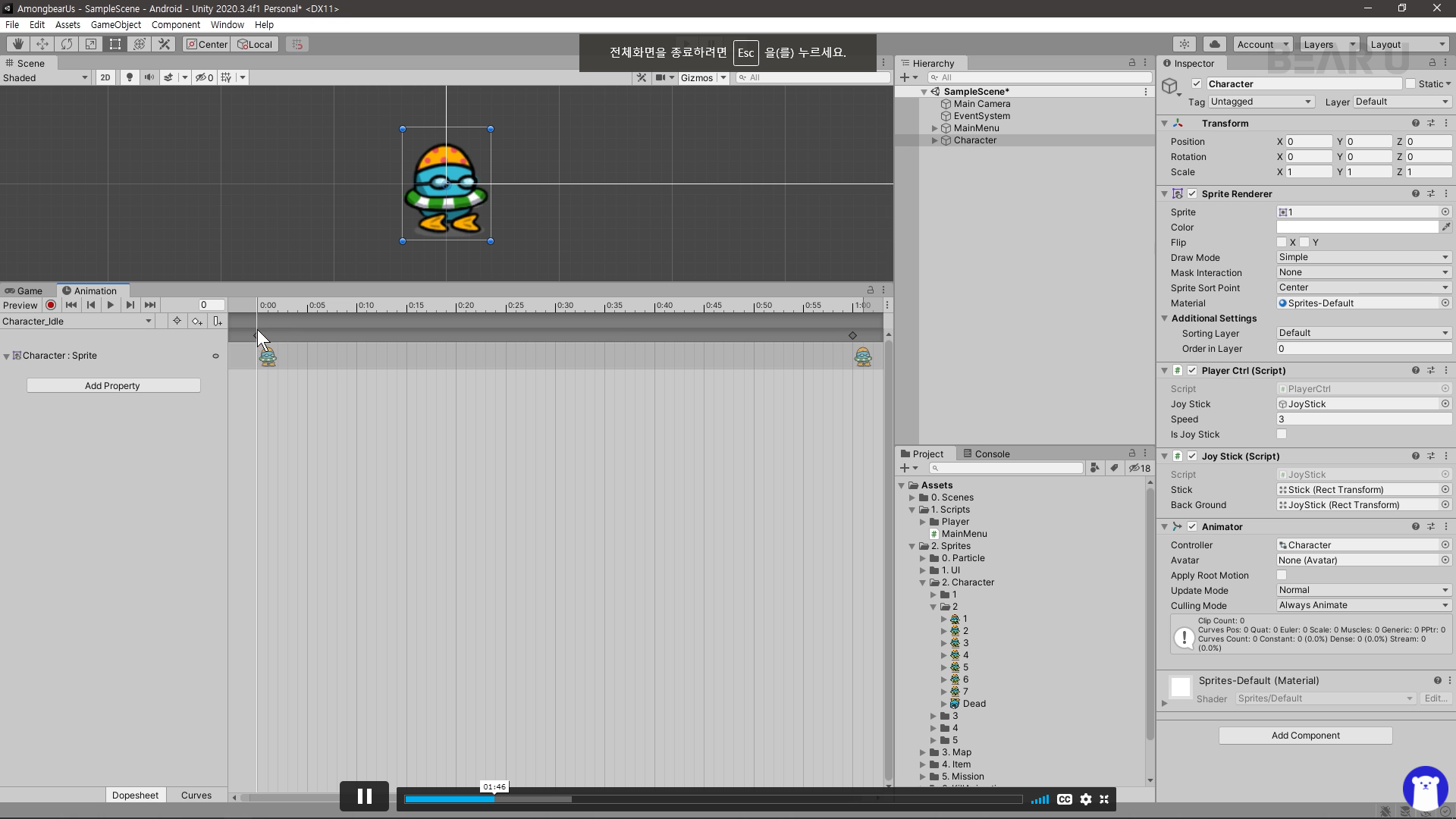The height and width of the screenshot is (819, 1456).
Task: Open the Draw Mode dropdown
Action: [1364, 257]
